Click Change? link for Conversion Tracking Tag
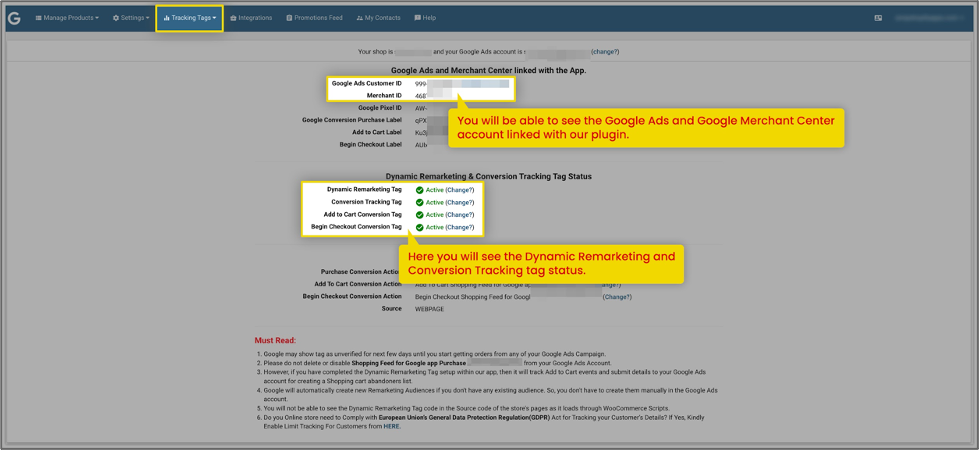This screenshot has width=979, height=452. 460,202
